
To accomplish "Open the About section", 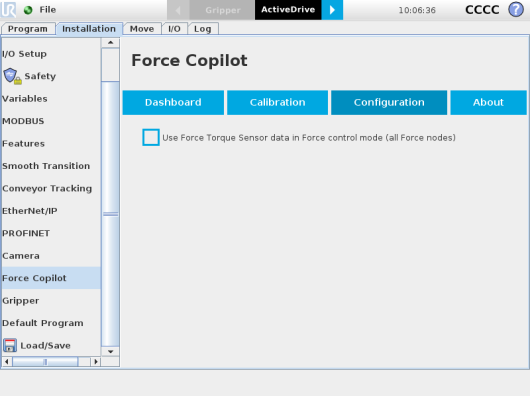I will pyautogui.click(x=488, y=102).
